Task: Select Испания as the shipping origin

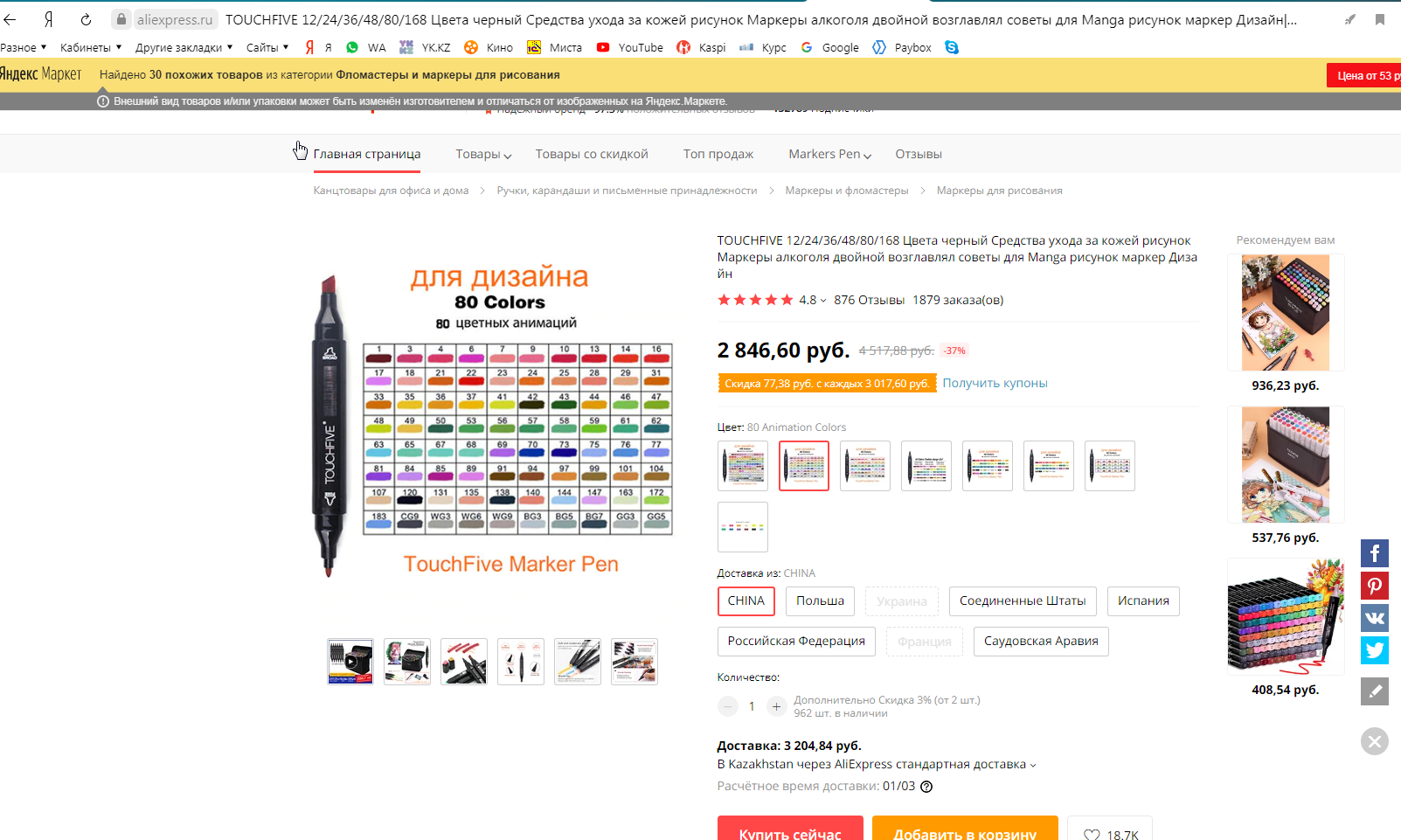Action: 1143,601
